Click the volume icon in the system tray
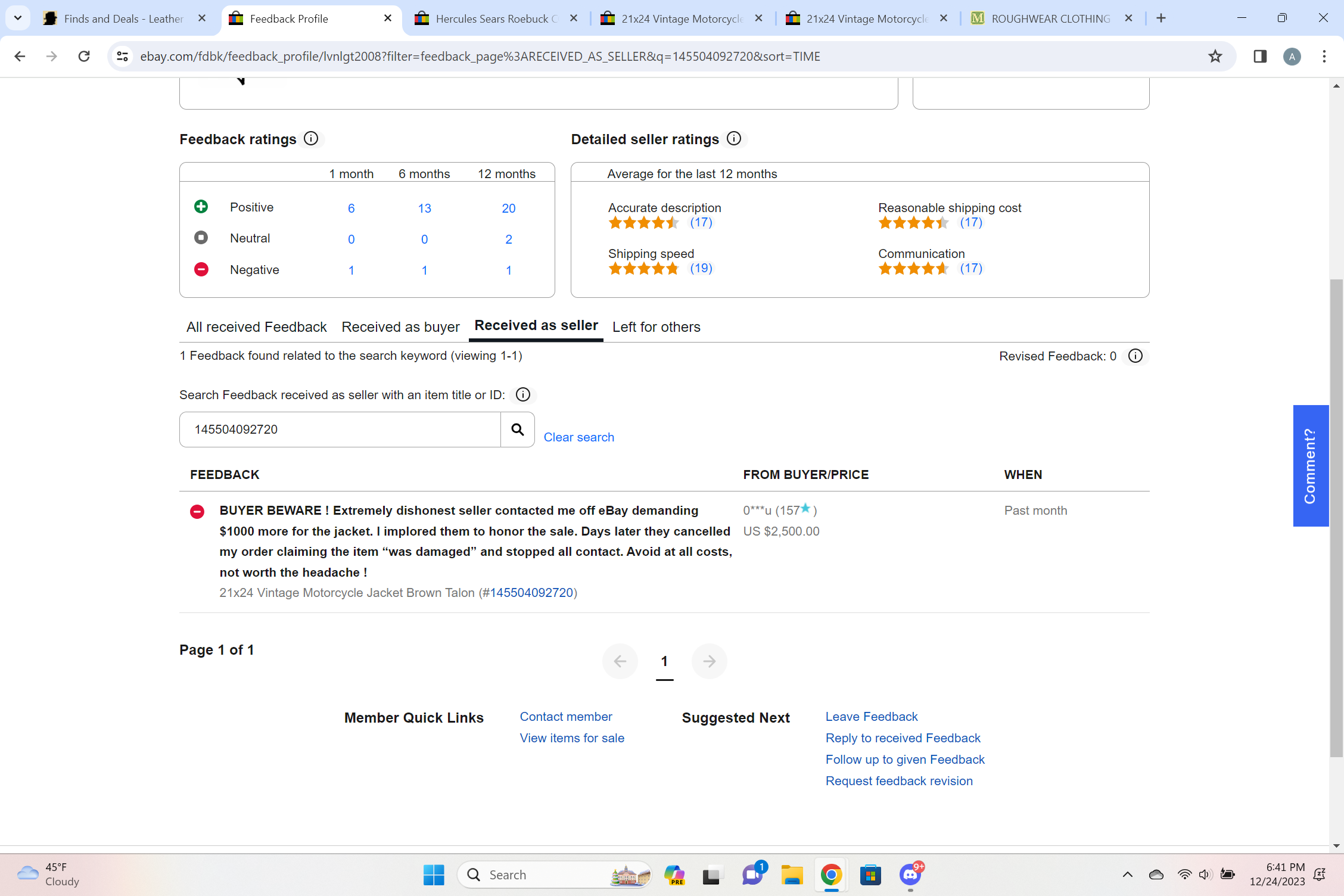The image size is (1344, 896). [1205, 875]
